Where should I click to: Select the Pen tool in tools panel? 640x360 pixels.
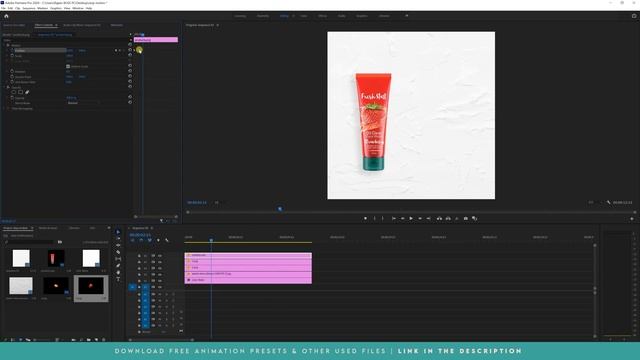click(118, 266)
